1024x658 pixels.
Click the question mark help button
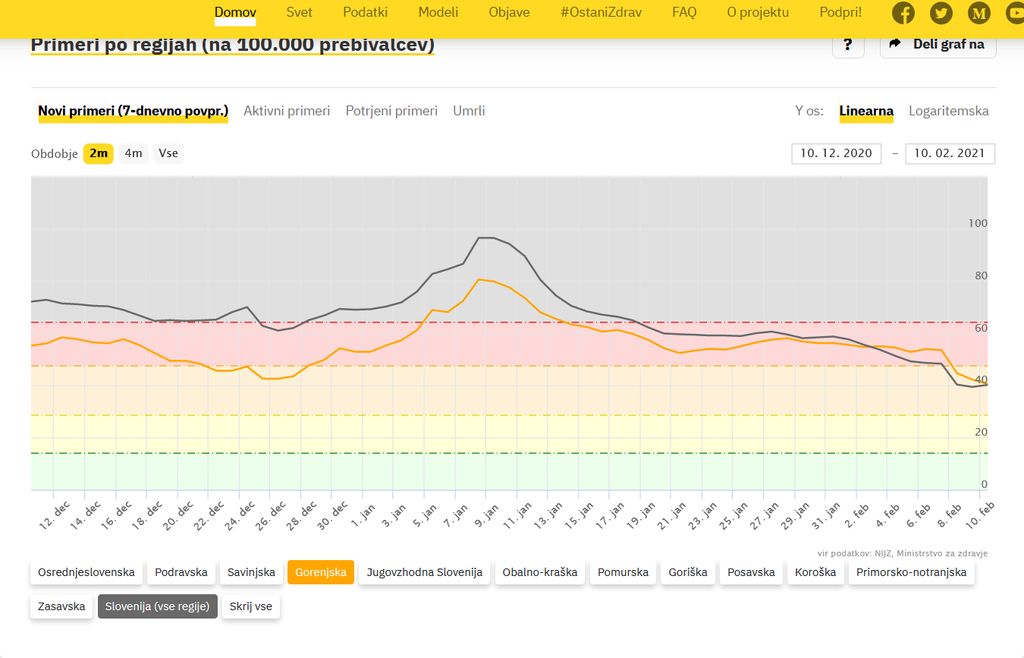click(847, 45)
